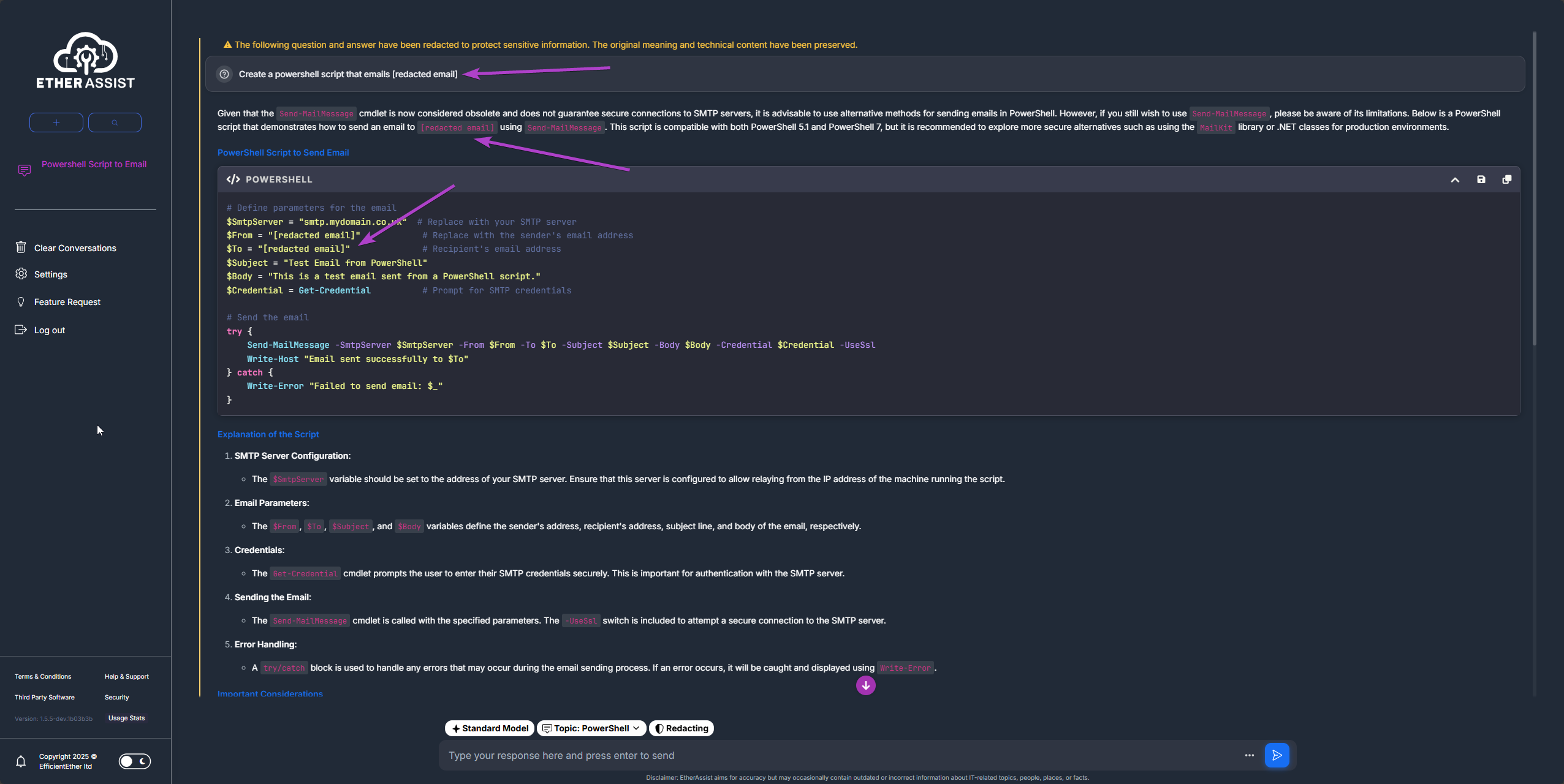This screenshot has width=1564, height=784.
Task: Click the redaction warning triangle icon
Action: click(227, 45)
